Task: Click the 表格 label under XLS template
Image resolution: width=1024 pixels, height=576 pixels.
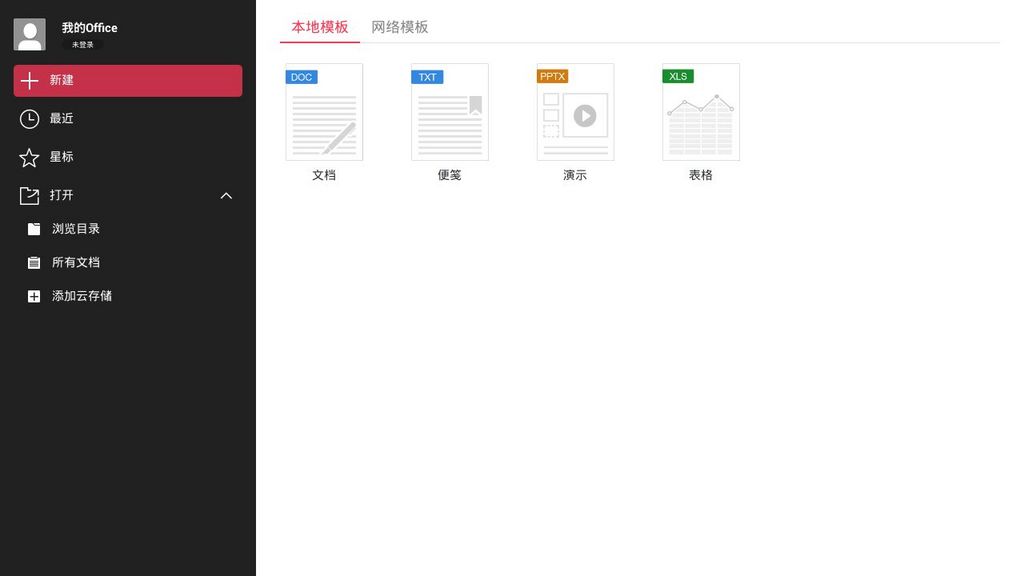Action: click(701, 175)
